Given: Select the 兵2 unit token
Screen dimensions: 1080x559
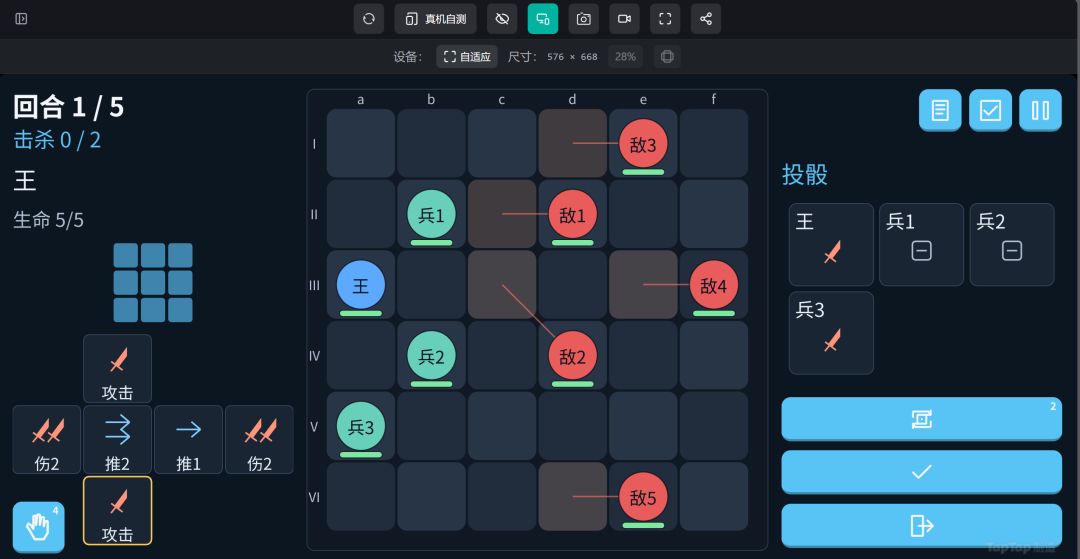Looking at the screenshot, I should click(431, 355).
